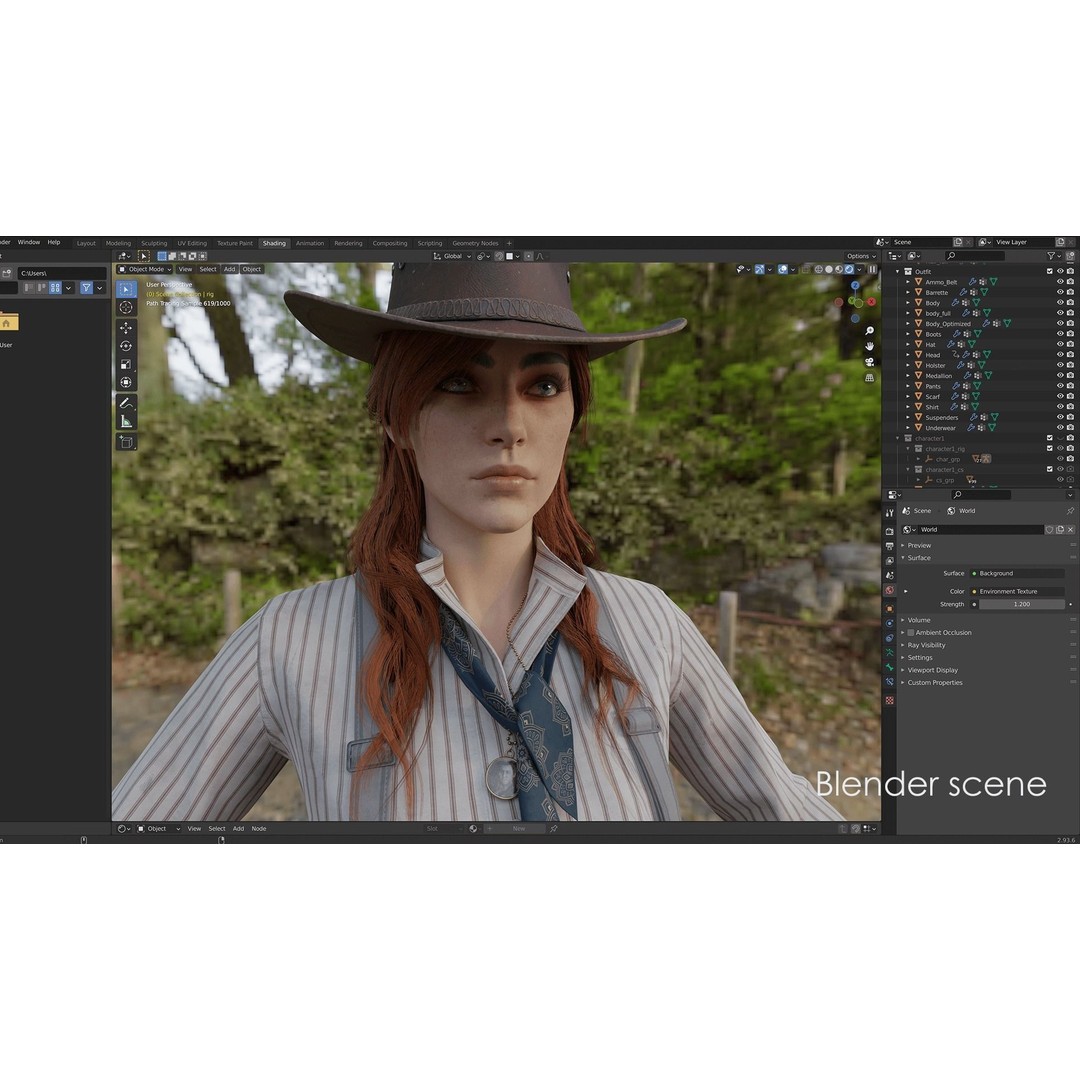
Task: Open Object properties tab
Action: pos(889,609)
